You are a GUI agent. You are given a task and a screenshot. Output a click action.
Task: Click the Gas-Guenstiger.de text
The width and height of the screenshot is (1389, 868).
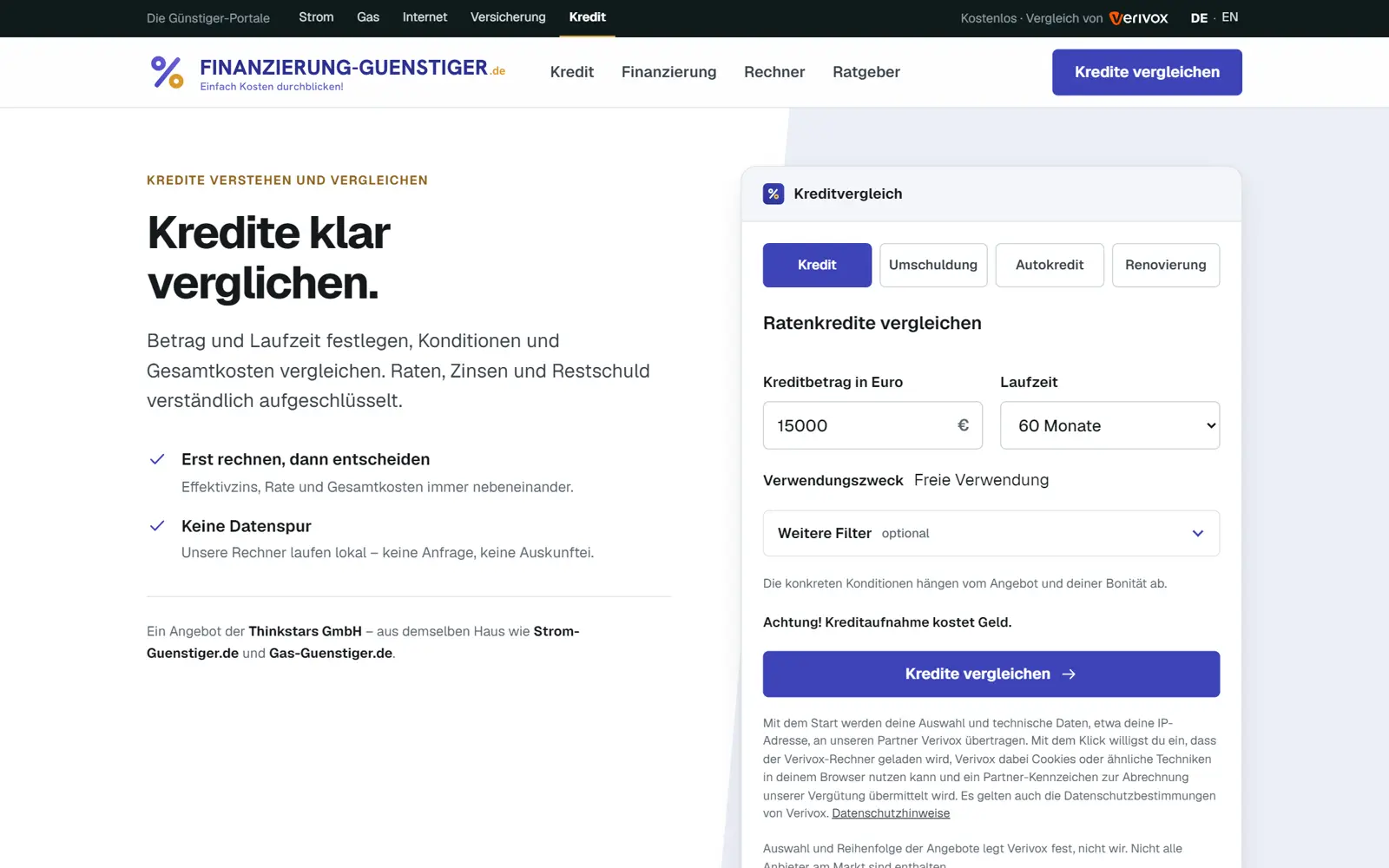[x=331, y=653]
